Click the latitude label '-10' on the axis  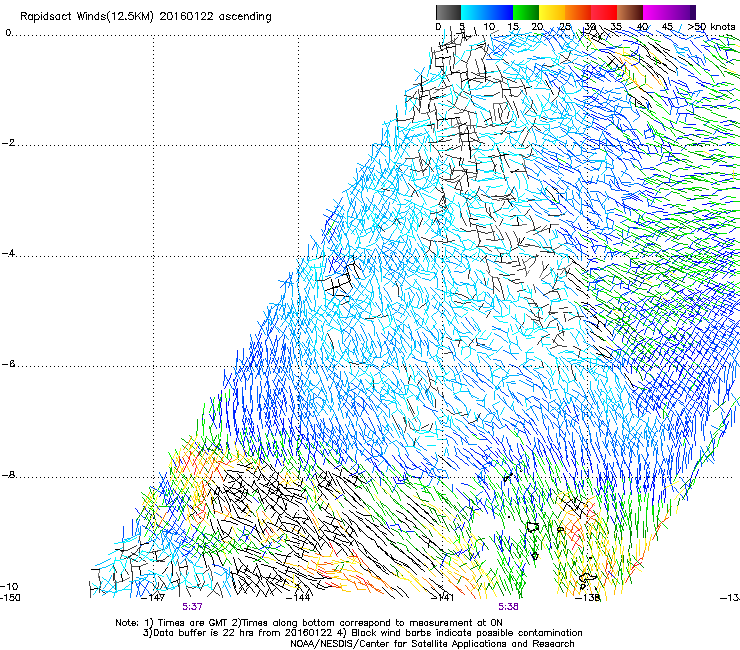9,586
